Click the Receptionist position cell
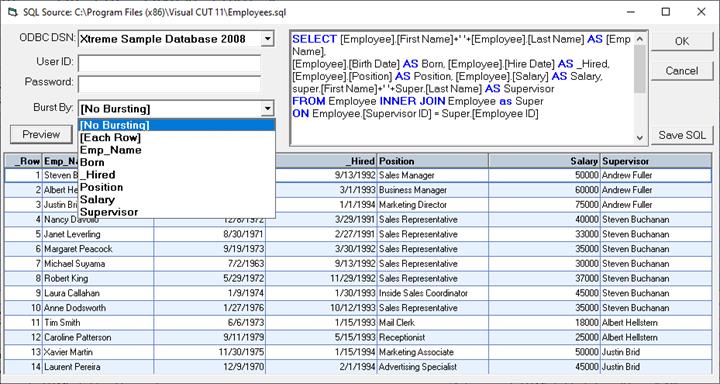Viewport: 720px width, 384px height. pos(433,337)
